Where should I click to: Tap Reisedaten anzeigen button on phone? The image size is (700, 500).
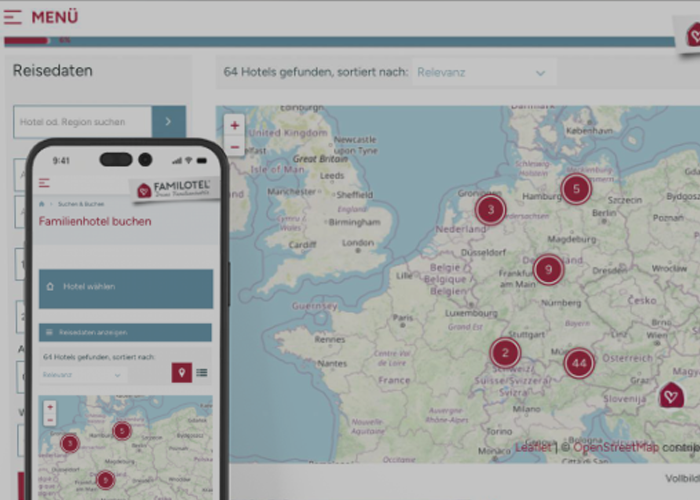[125, 333]
